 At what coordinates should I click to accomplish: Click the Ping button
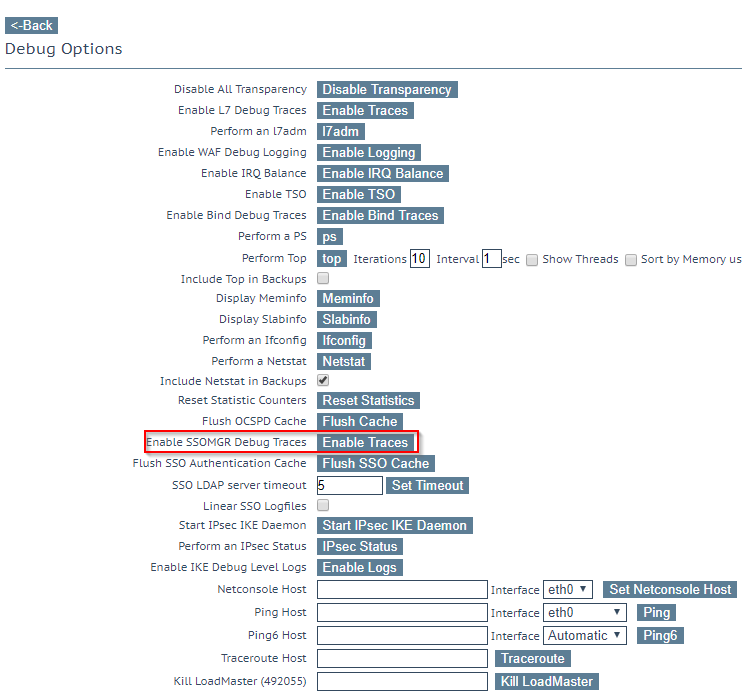pyautogui.click(x=656, y=612)
